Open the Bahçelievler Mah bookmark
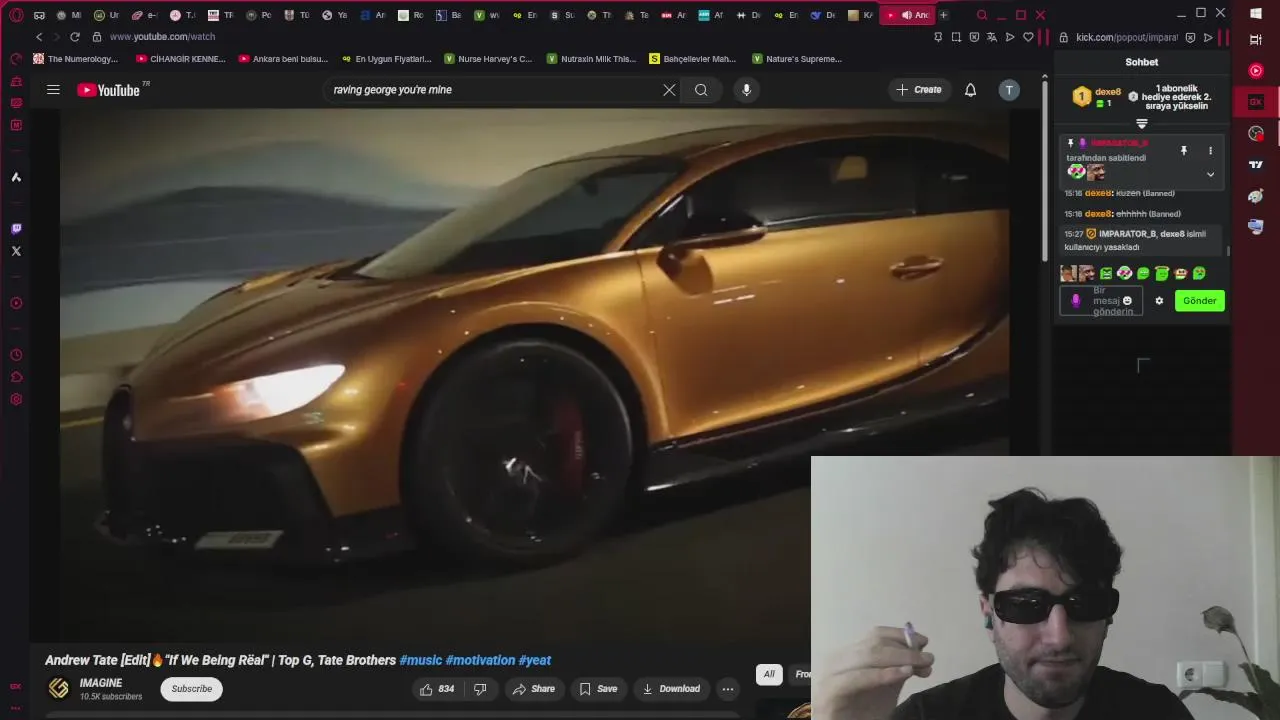The image size is (1280, 720). [x=693, y=59]
